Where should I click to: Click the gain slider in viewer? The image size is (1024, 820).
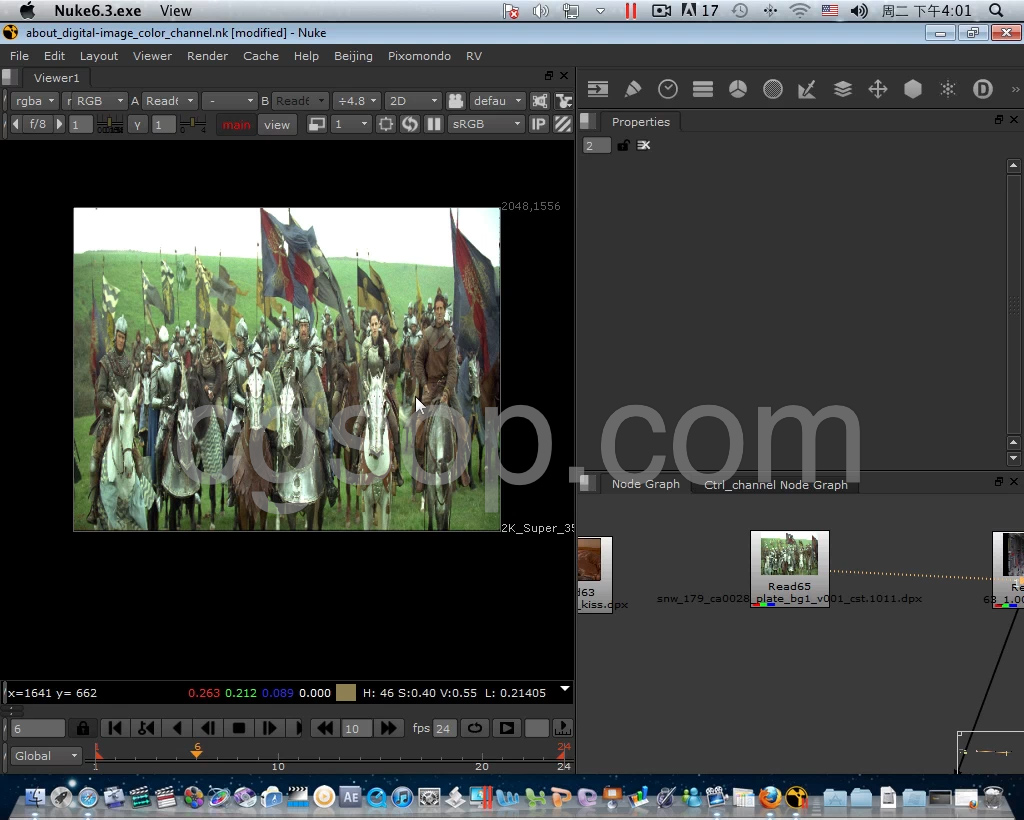110,124
